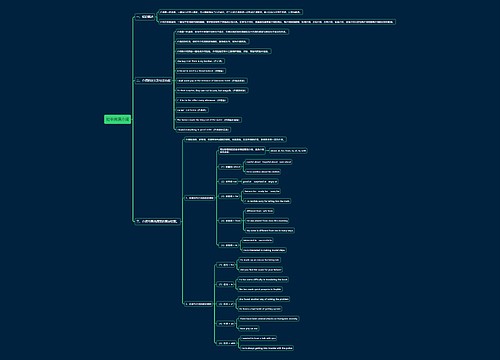Screen dimensions: 500x360
Task: Select the green root topic node
Action: pos(117,119)
